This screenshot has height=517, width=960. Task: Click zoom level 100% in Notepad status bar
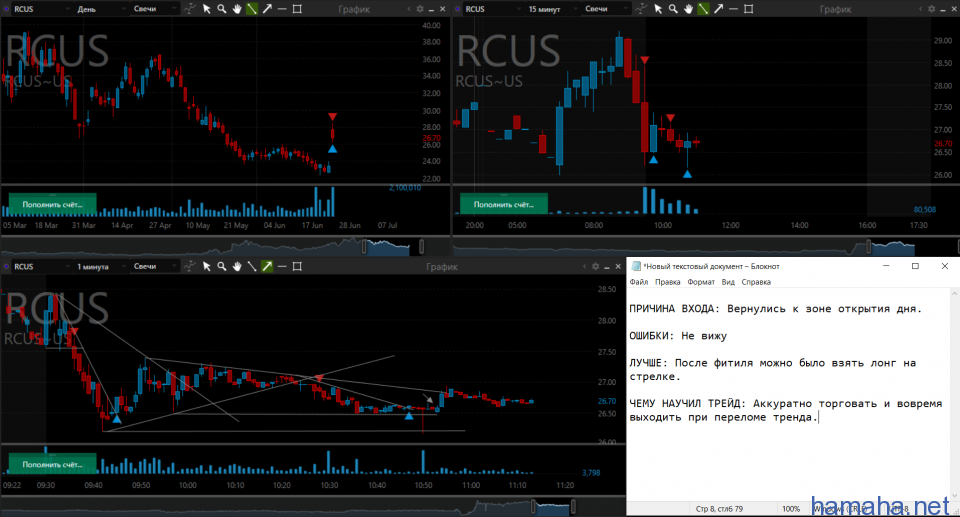[x=791, y=508]
